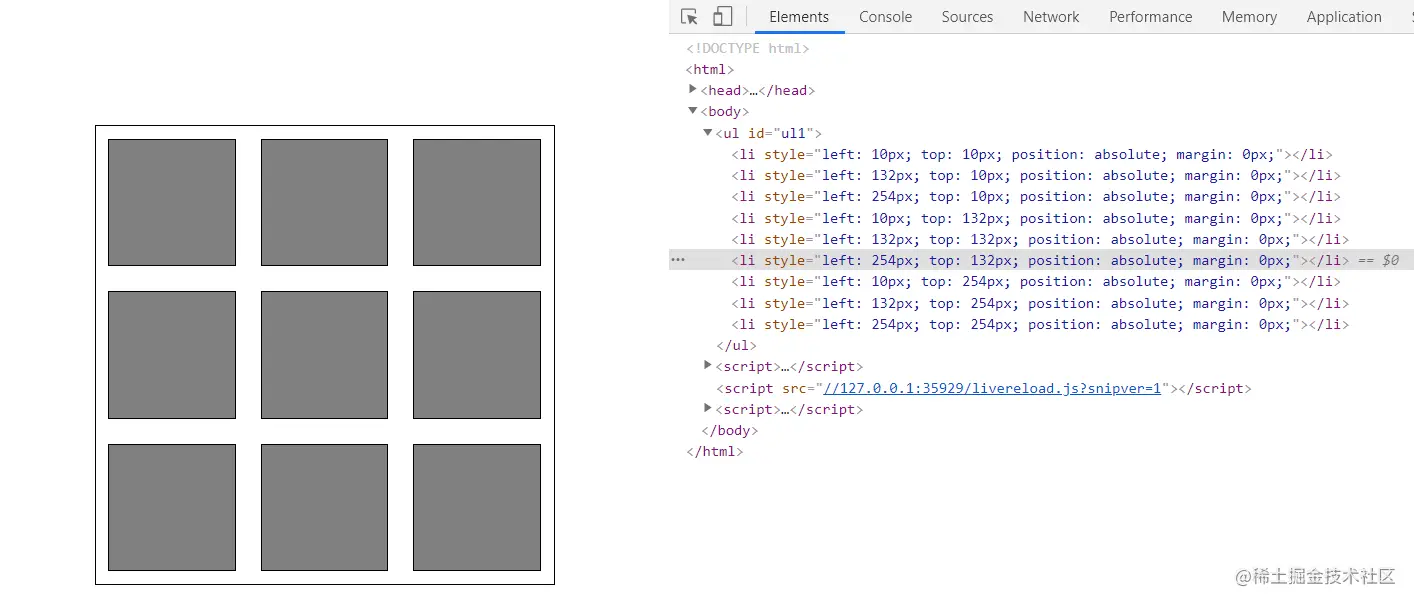Screen dimensions: 1414x605
Task: Open the Application tab
Action: pos(1344,17)
